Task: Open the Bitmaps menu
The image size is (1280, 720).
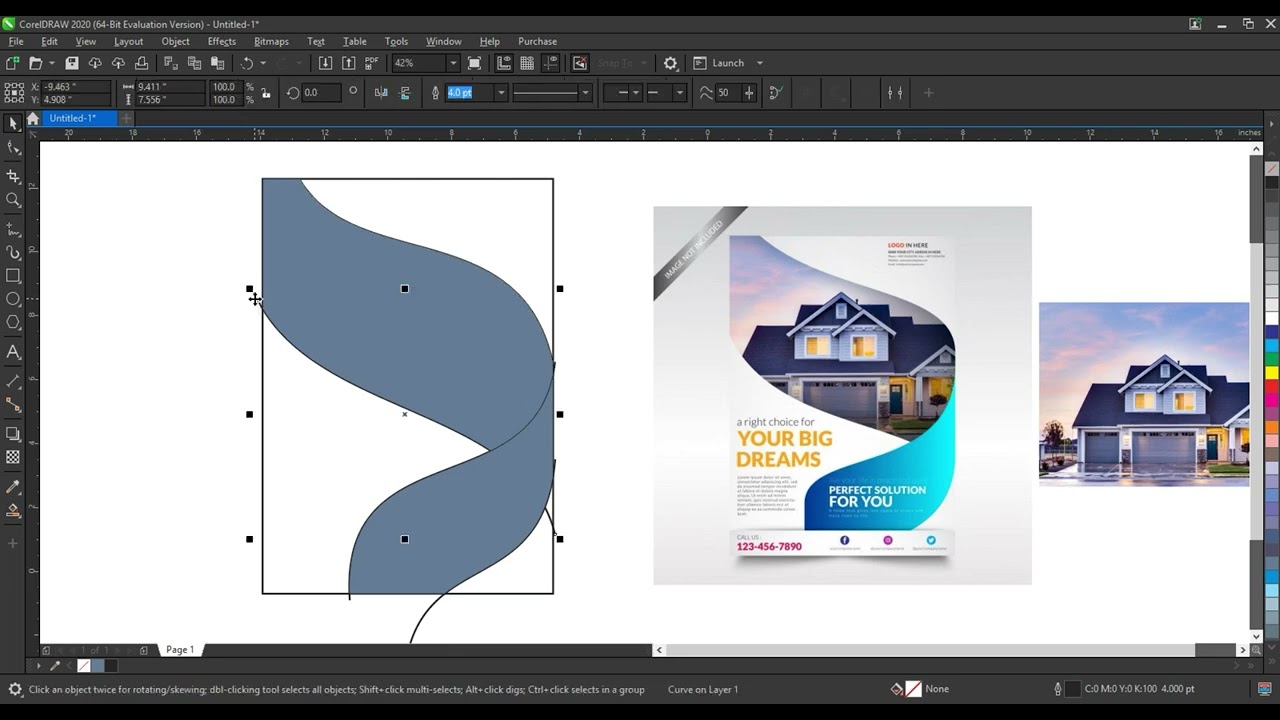Action: click(x=271, y=41)
